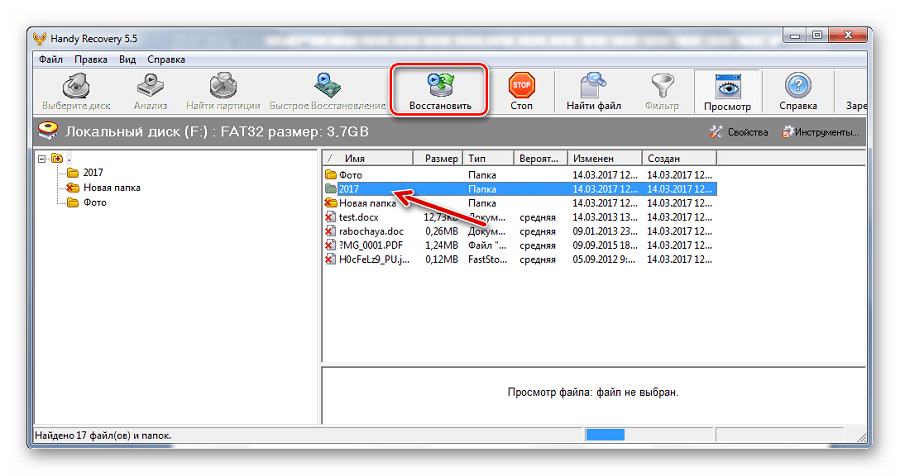Select deleted Новая папка in file list

(x=367, y=203)
